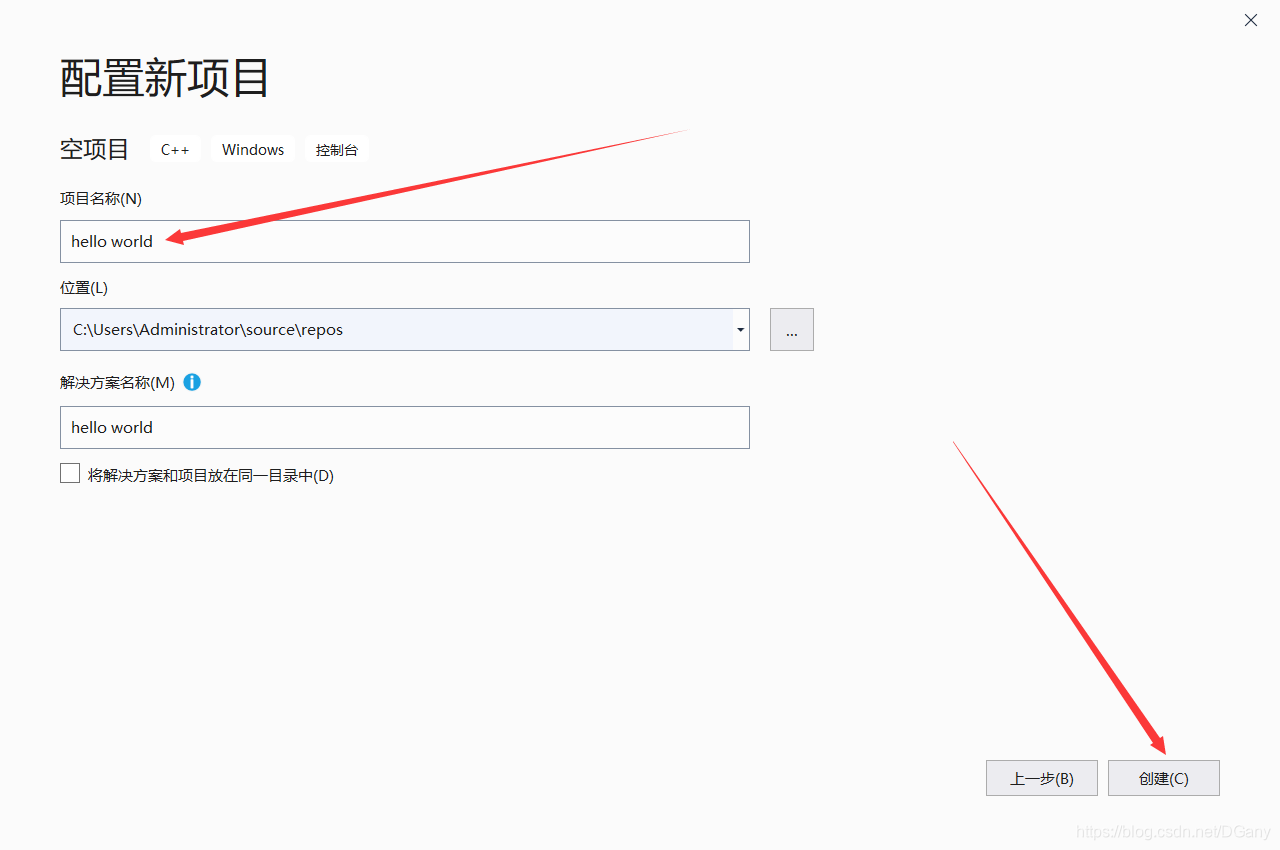Screen dimensions: 1280x850
Task: Click the 位置(L) label
Action: pos(84,288)
